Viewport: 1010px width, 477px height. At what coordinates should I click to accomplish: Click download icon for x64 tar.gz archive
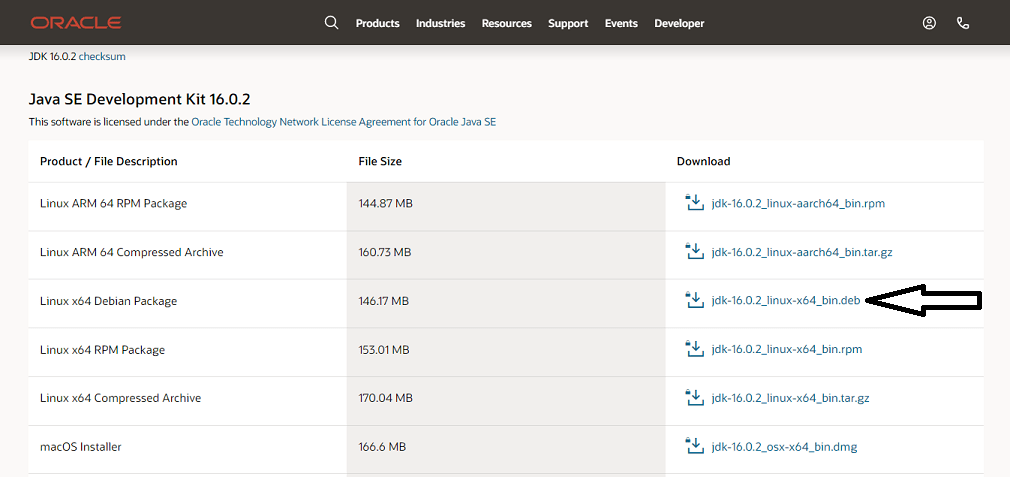tap(694, 398)
